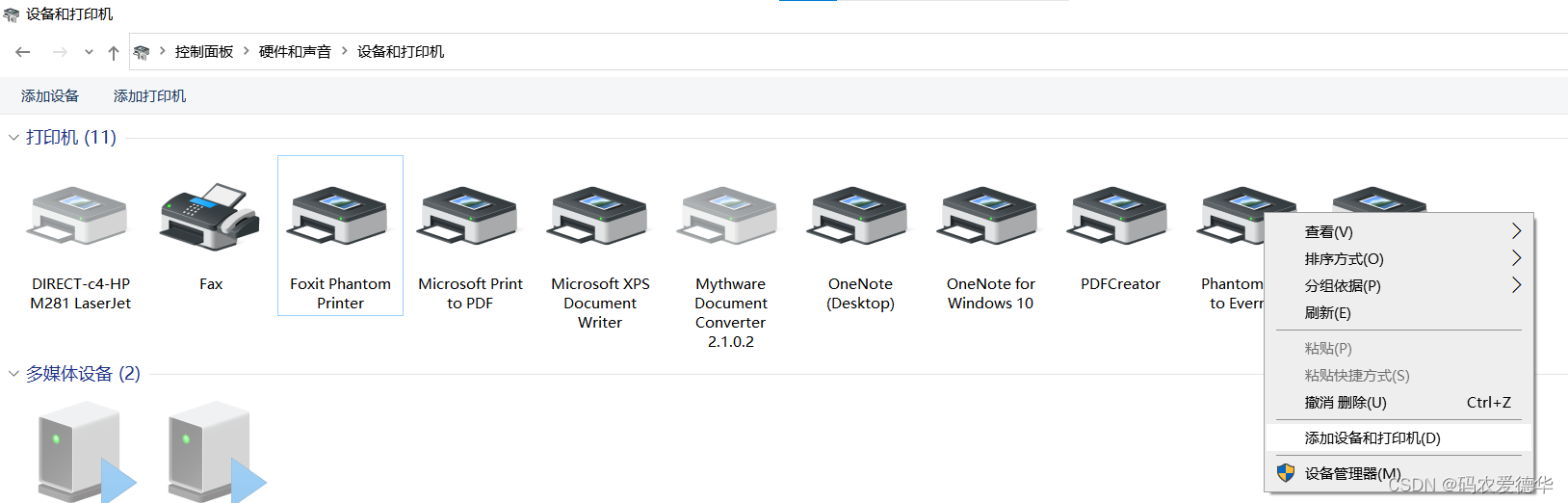Choose 查看(V) in context menu
The height and width of the screenshot is (503, 1568).
pyautogui.click(x=1398, y=232)
